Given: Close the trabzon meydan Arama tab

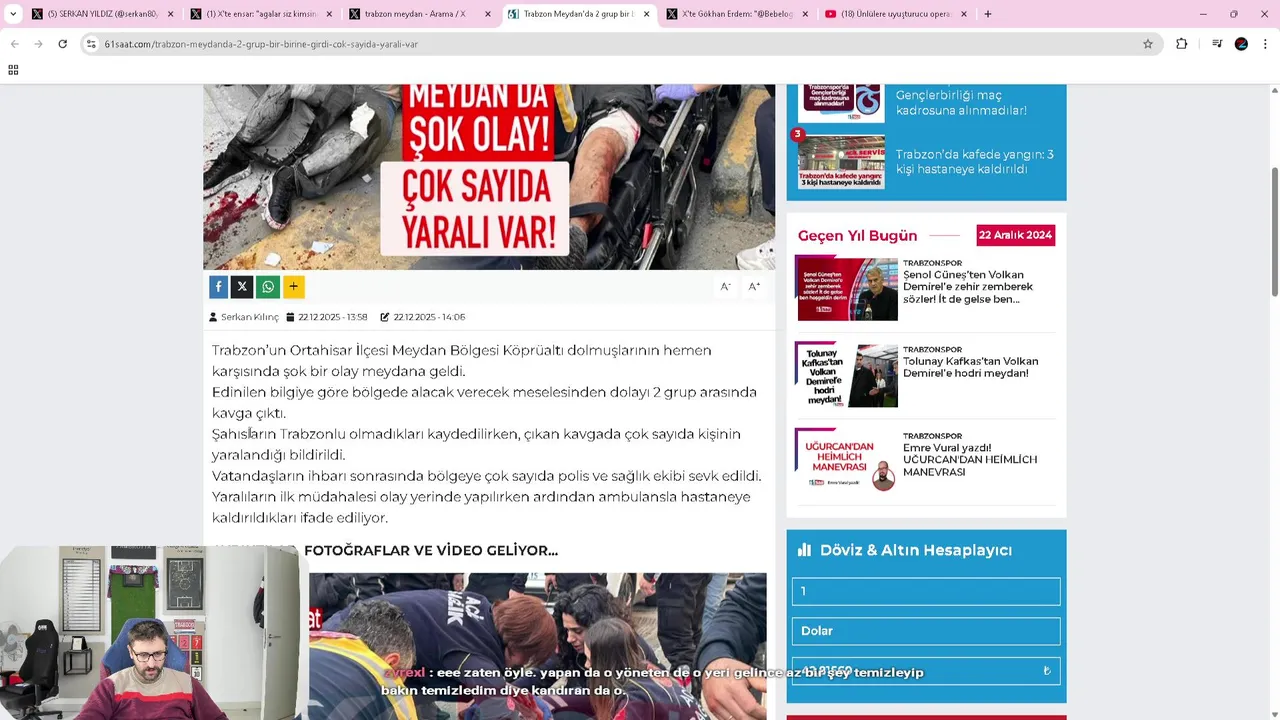Looking at the screenshot, I should click(488, 14).
